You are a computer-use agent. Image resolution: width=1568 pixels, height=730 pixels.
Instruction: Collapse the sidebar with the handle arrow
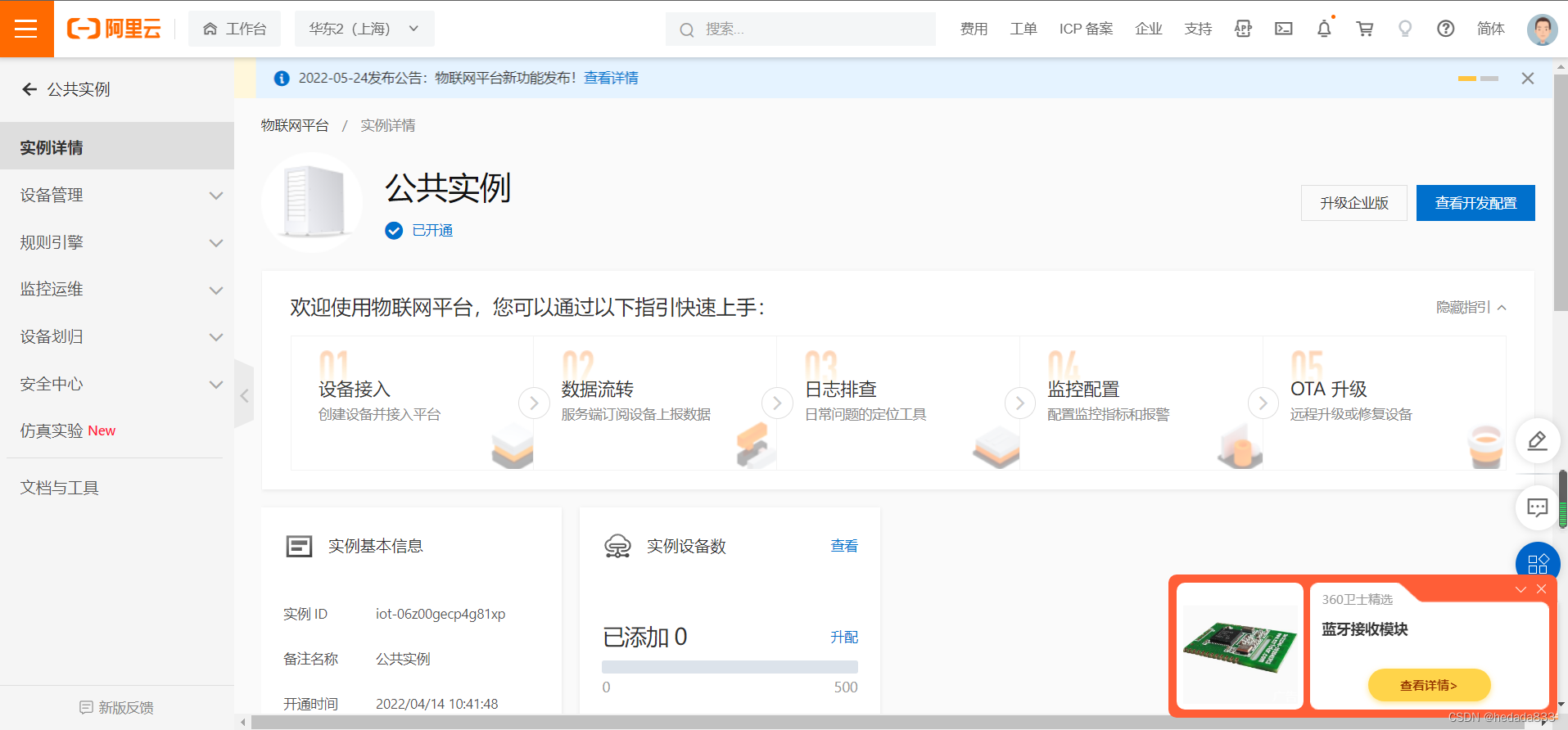(x=244, y=395)
